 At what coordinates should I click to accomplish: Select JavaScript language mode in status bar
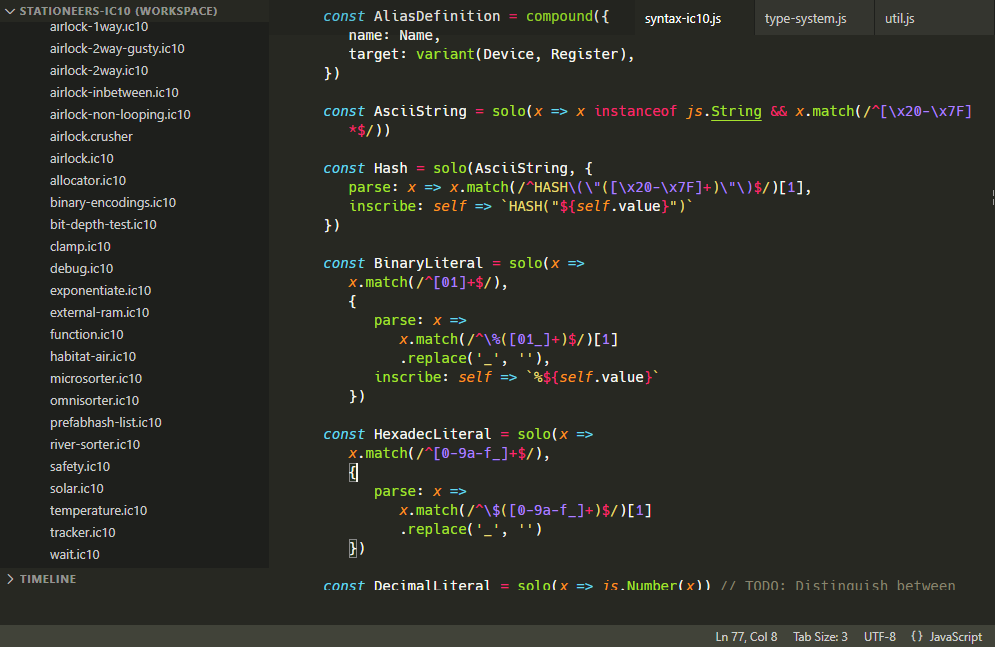click(x=956, y=636)
